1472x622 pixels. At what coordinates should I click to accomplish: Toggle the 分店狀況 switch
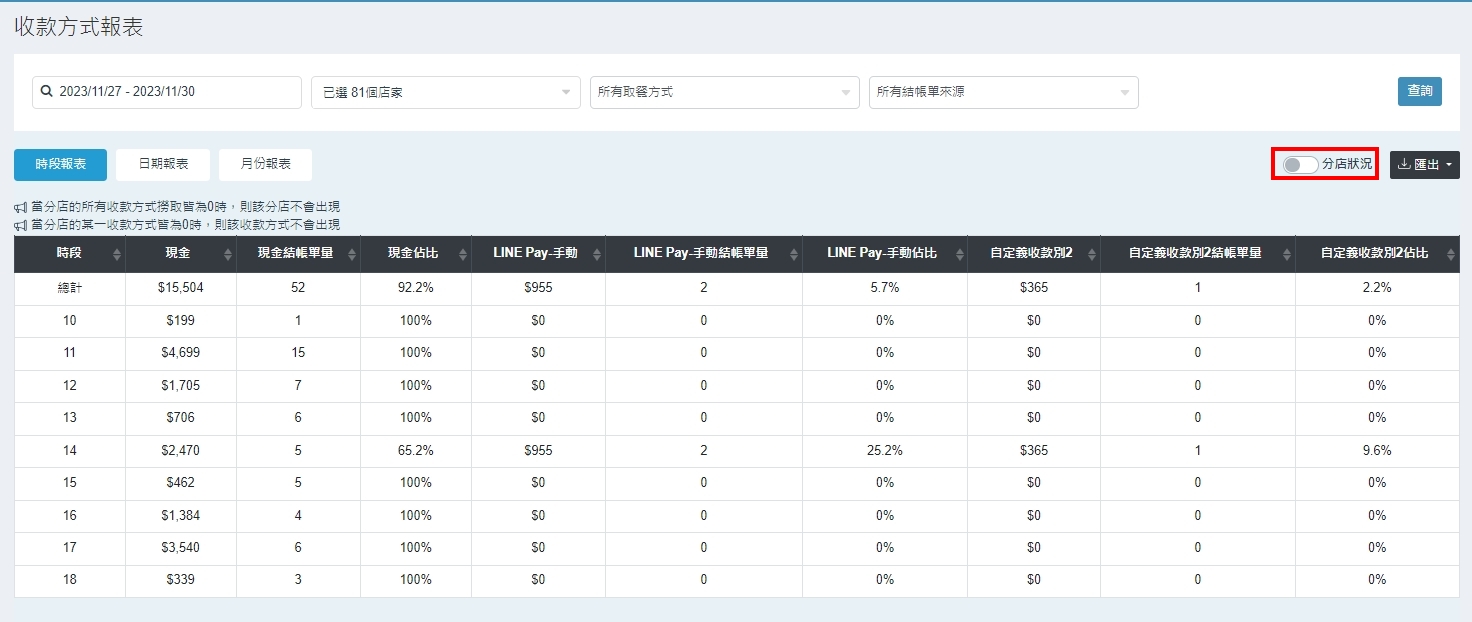coord(1300,164)
